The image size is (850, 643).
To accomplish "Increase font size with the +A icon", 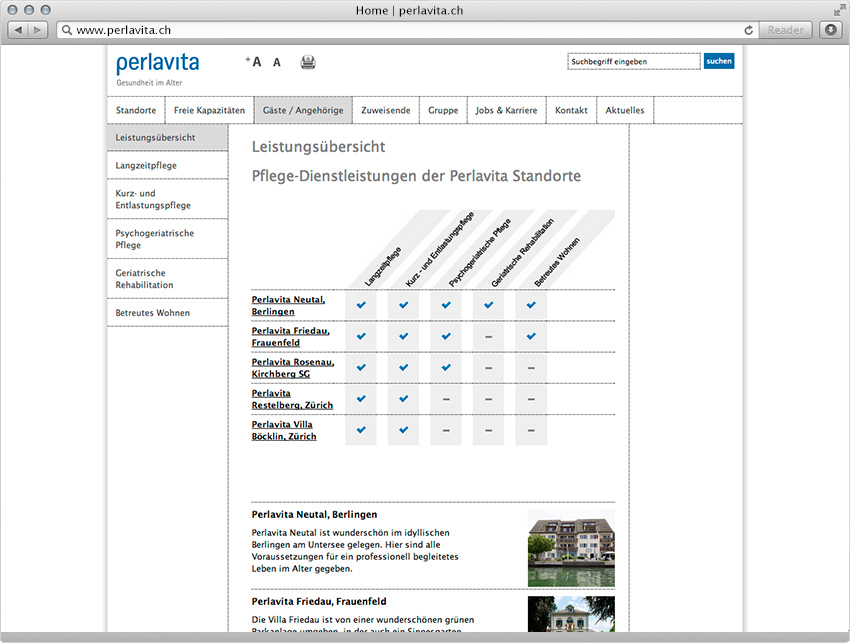I will click(253, 62).
